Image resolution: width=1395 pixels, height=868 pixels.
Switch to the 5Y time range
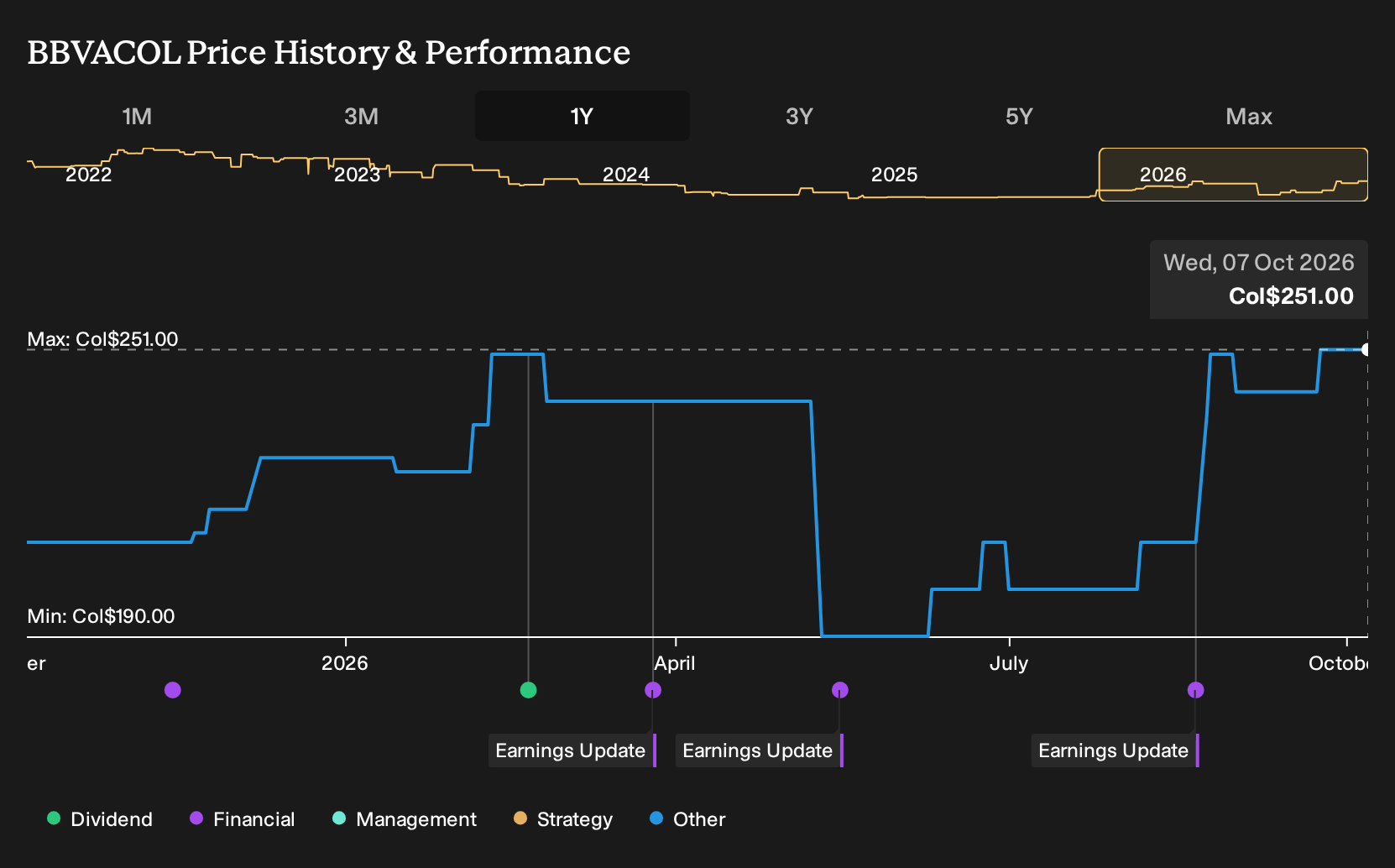(1019, 116)
